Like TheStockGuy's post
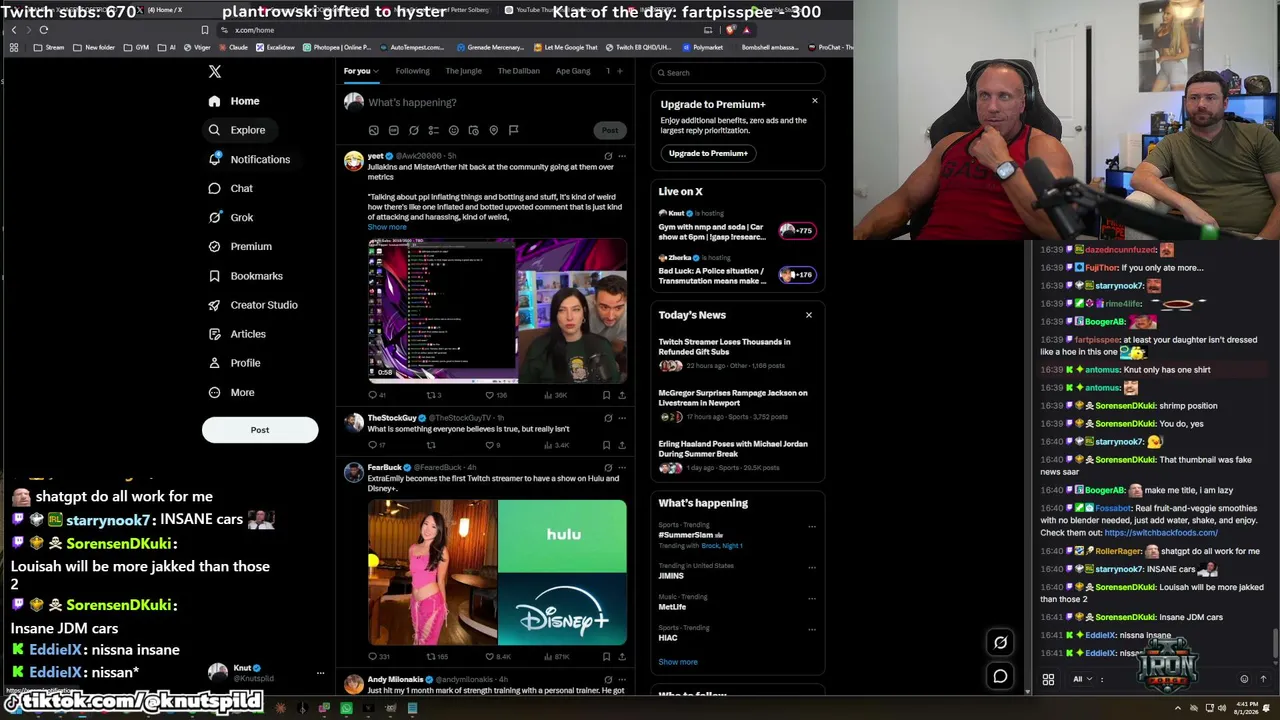 click(x=492, y=445)
